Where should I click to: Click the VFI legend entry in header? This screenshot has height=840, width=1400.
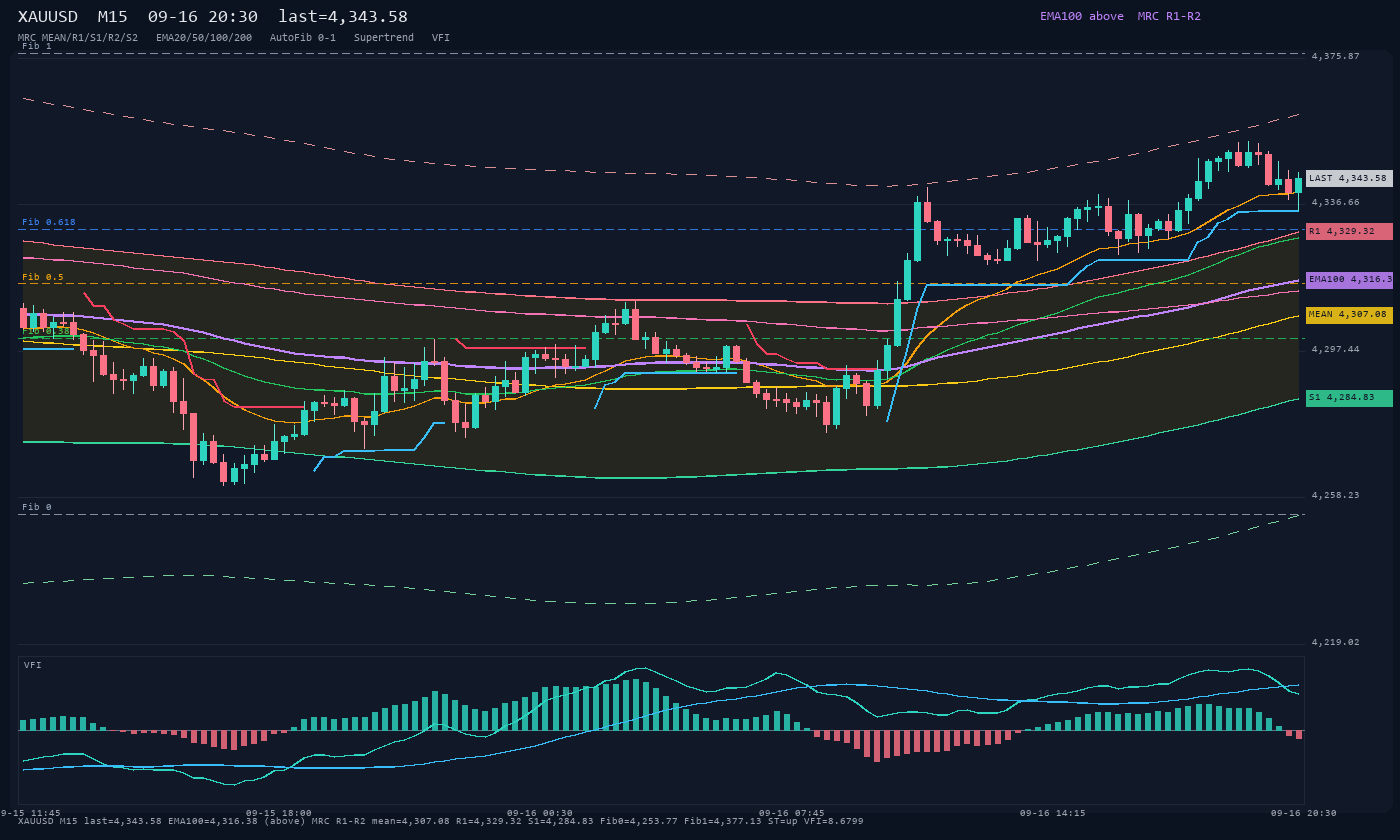tap(441, 37)
